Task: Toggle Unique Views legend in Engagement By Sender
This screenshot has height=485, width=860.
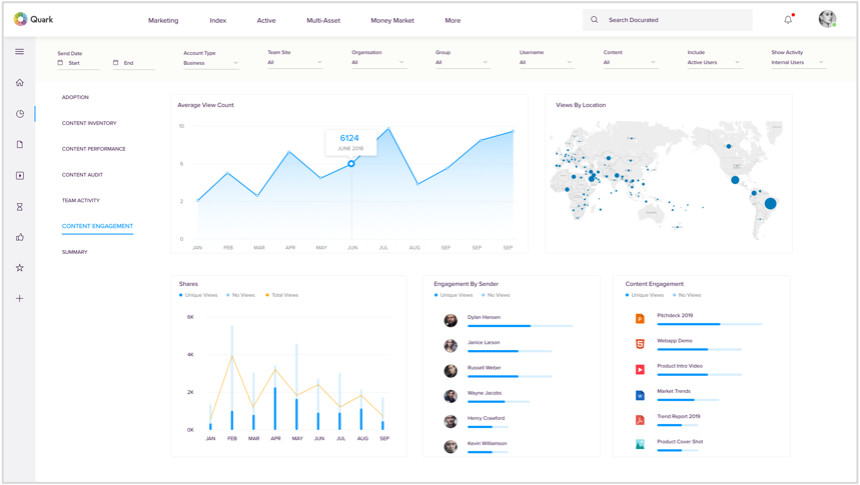Action: point(454,295)
